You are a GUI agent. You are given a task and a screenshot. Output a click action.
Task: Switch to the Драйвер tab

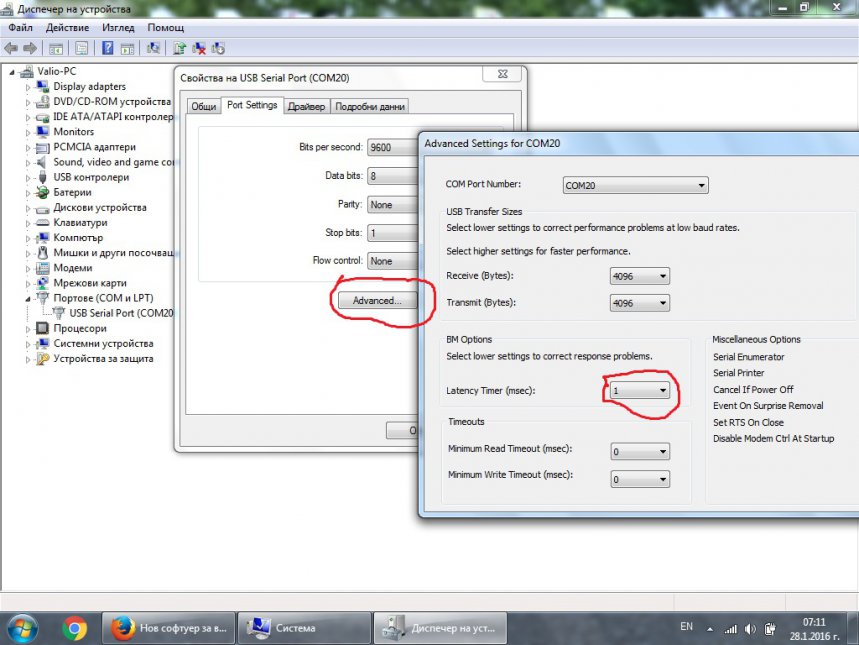pos(305,106)
